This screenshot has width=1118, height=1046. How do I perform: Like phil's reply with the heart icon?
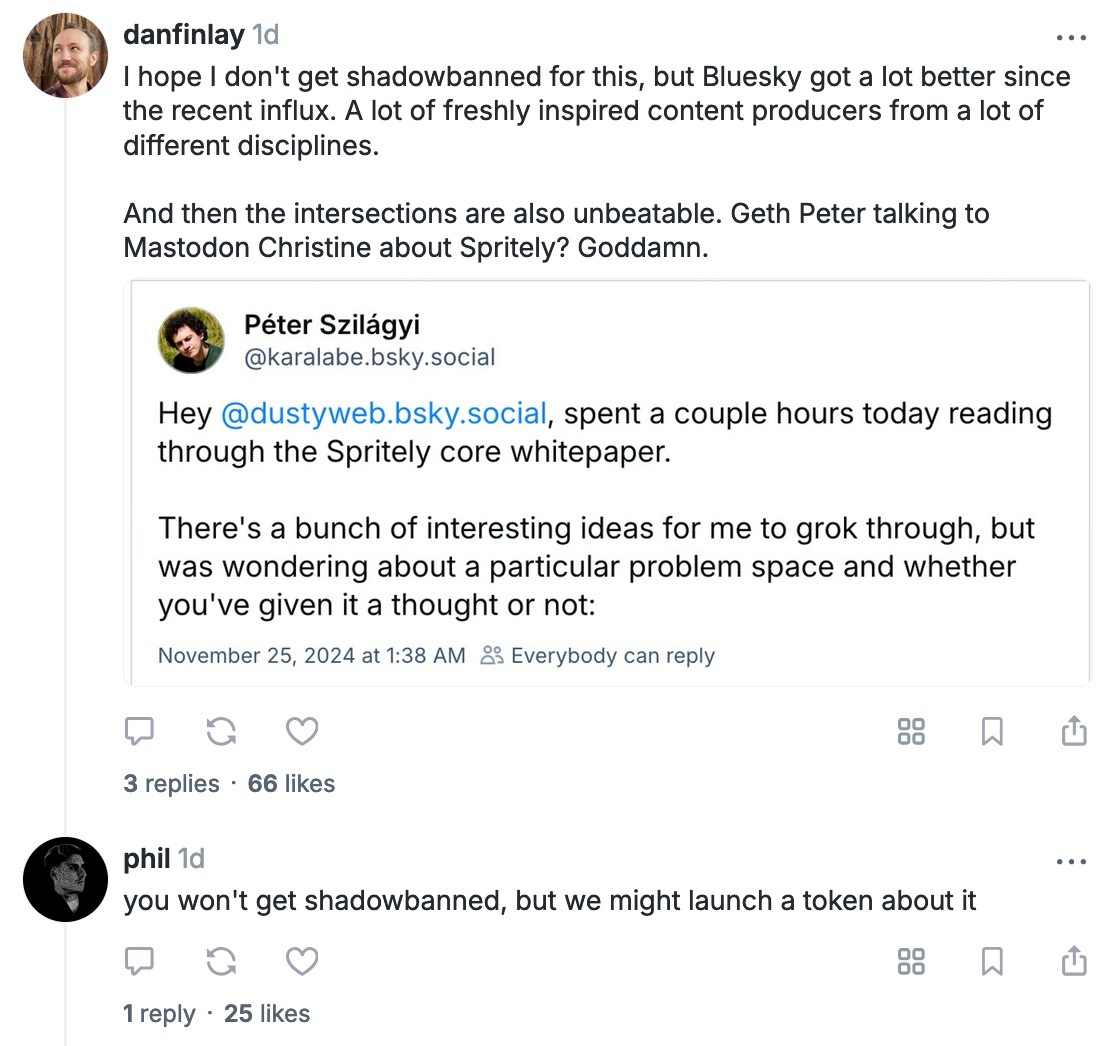click(x=302, y=962)
